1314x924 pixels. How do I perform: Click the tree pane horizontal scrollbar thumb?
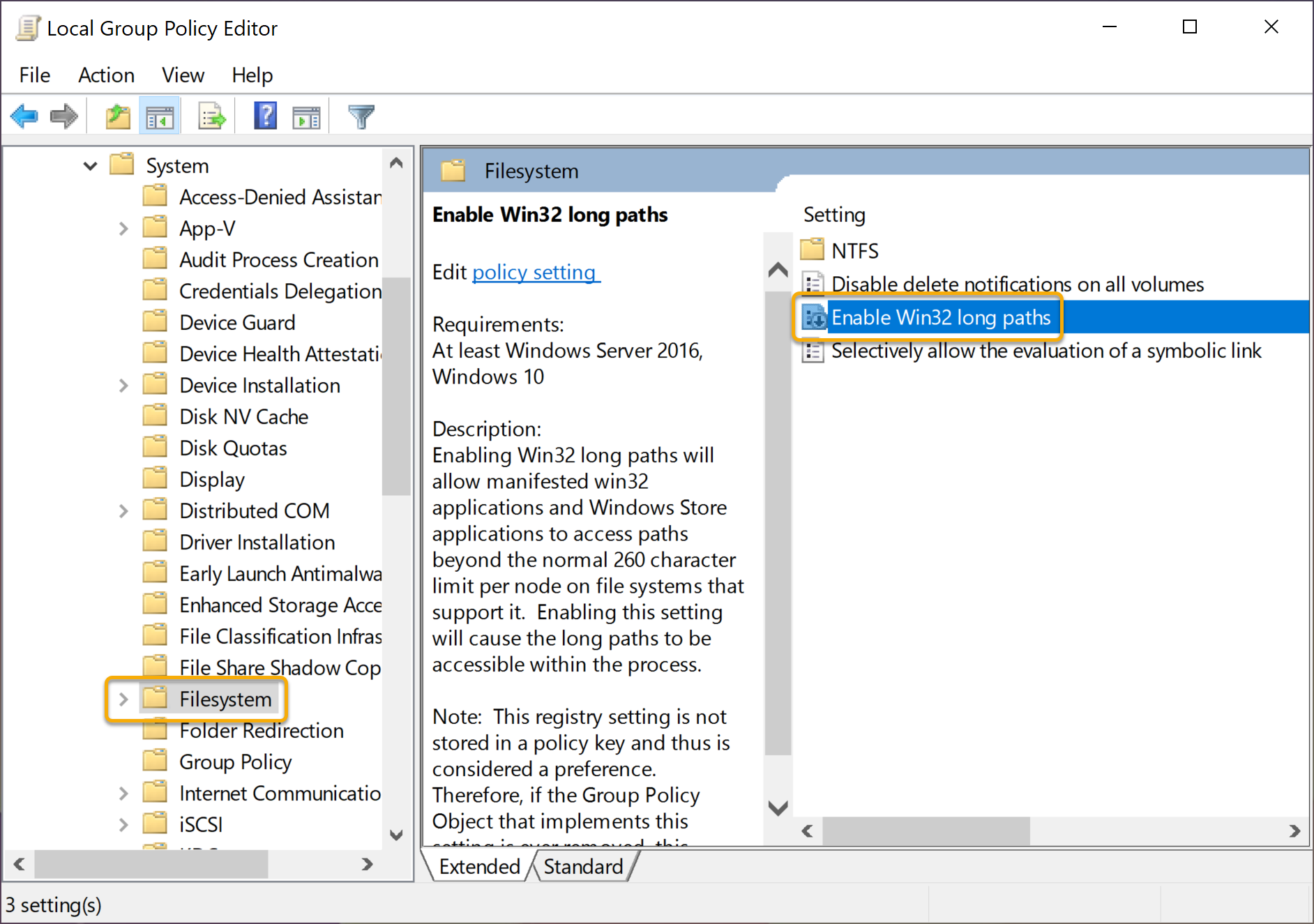[151, 865]
